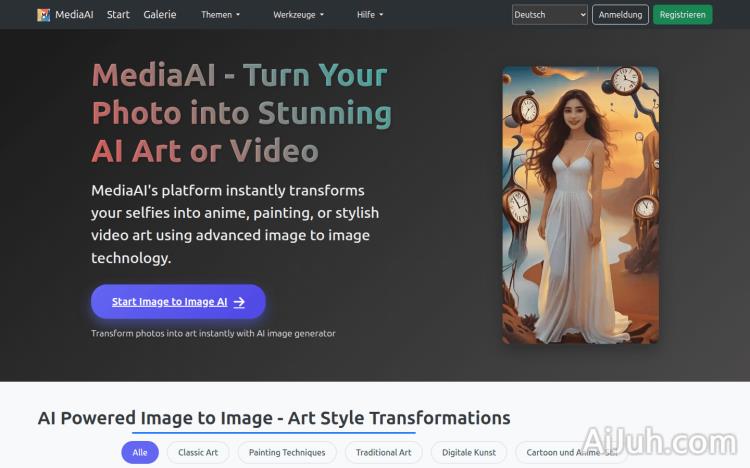
Task: Click the surreal woman artwork image
Action: pos(580,205)
